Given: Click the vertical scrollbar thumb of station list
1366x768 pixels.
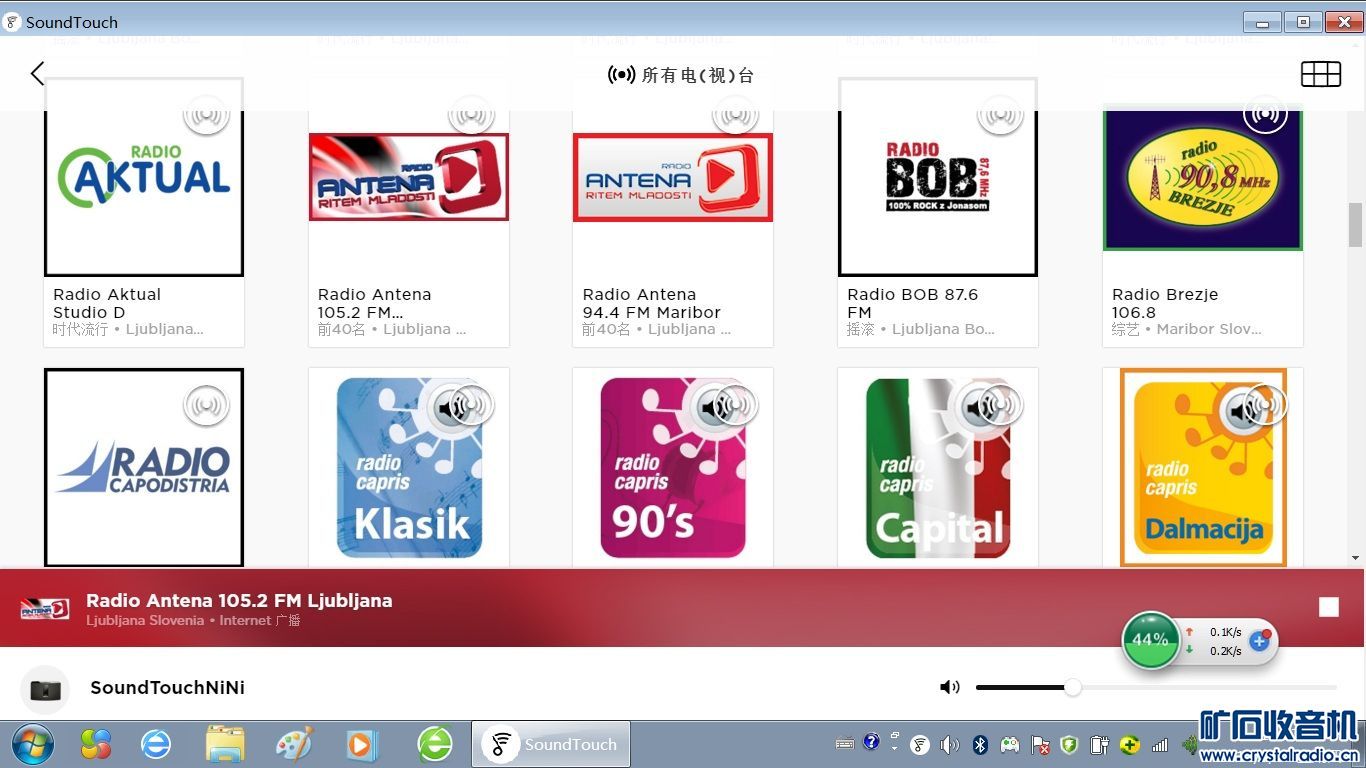Looking at the screenshot, I should tap(1355, 224).
